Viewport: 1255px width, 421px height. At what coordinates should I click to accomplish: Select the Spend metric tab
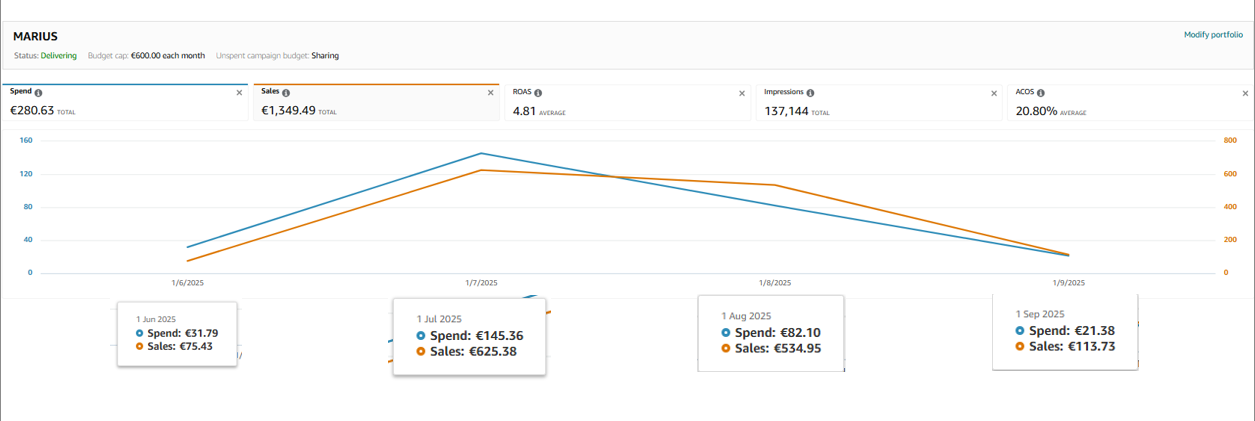pos(120,103)
